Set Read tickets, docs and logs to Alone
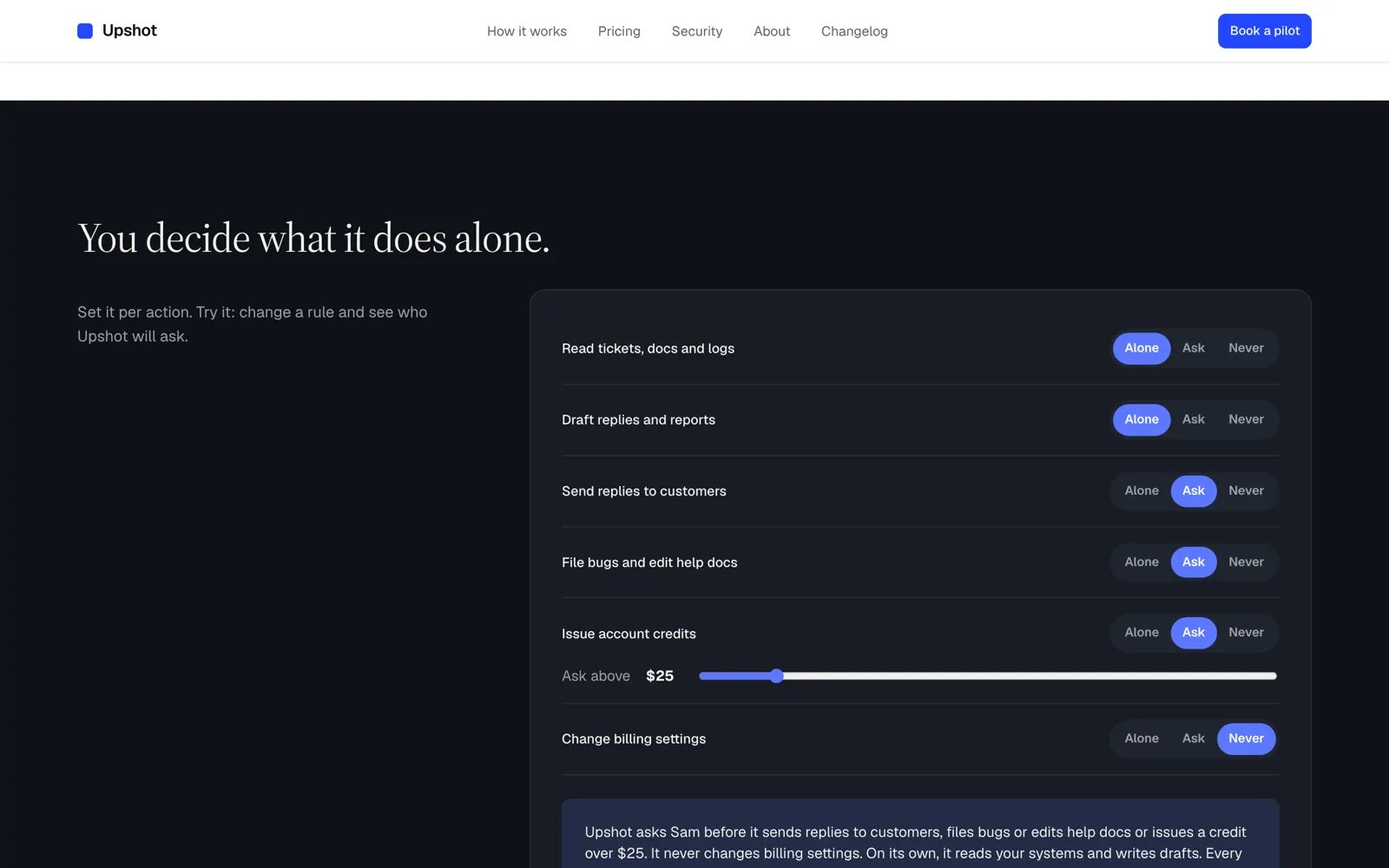This screenshot has width=1389, height=868. click(1142, 348)
